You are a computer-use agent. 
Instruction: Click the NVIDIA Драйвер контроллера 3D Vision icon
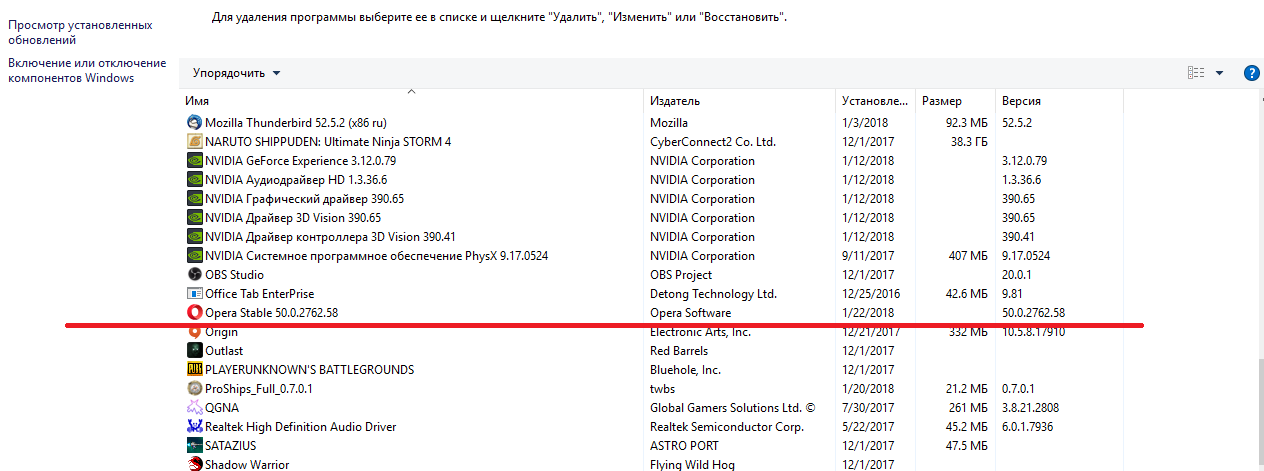click(x=195, y=236)
